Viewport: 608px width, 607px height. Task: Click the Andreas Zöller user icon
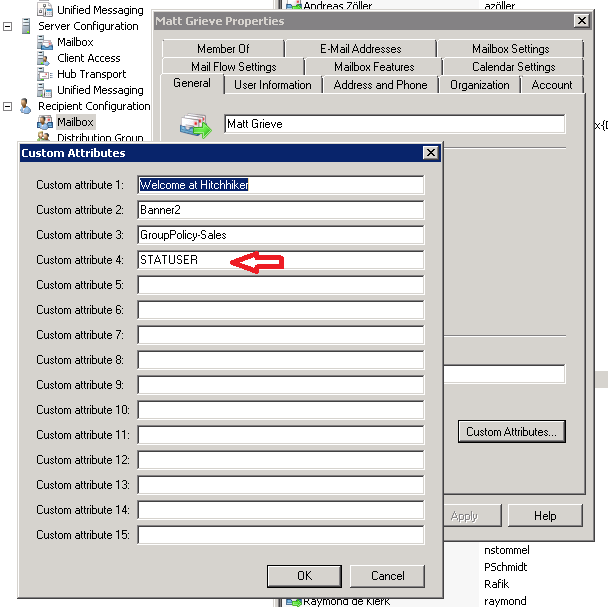coord(294,6)
